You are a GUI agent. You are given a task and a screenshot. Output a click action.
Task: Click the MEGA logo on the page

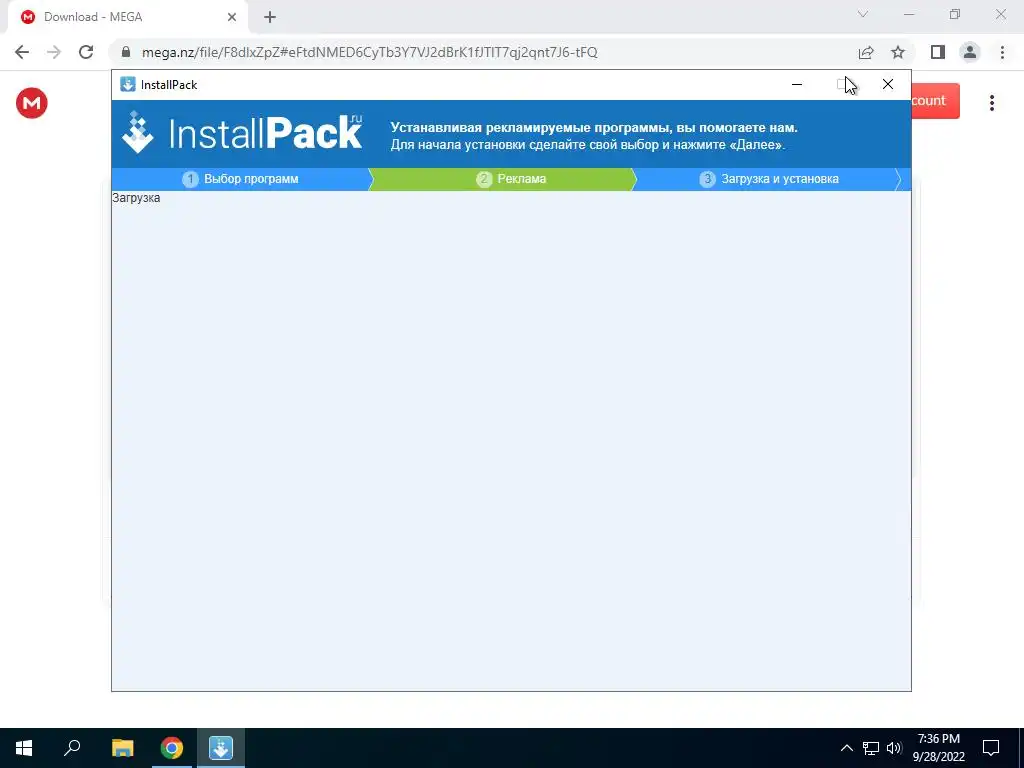pyautogui.click(x=31, y=103)
